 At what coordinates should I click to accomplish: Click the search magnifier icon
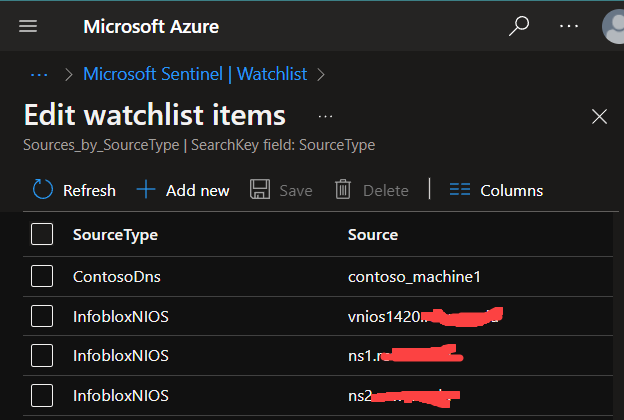(x=518, y=26)
